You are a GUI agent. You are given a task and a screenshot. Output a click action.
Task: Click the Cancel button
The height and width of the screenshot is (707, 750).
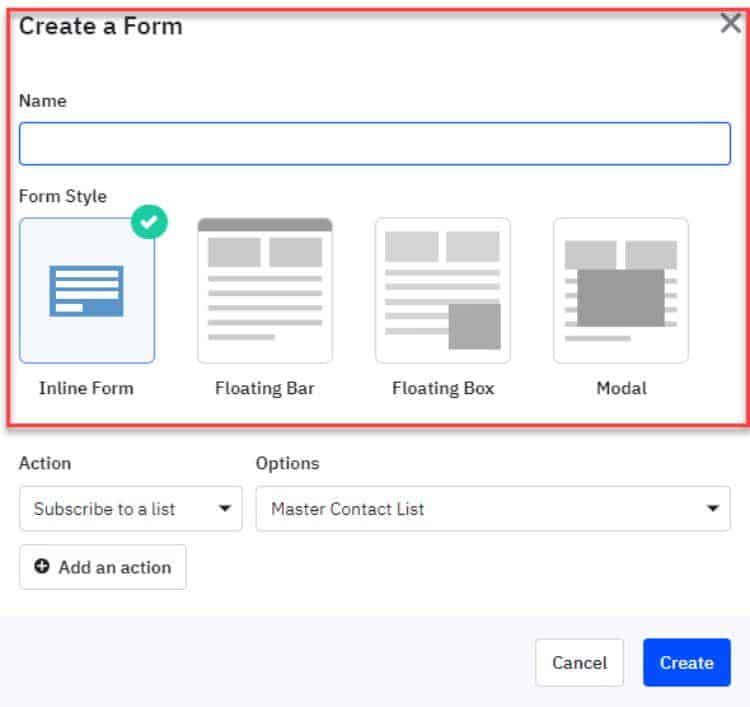tap(579, 663)
